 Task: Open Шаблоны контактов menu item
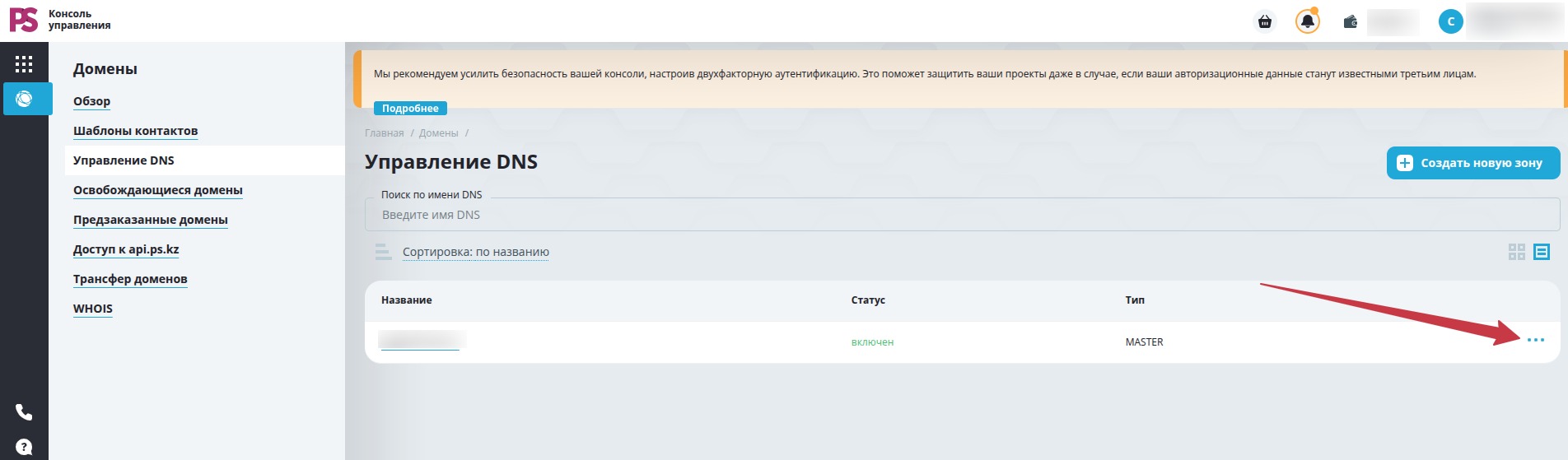[136, 131]
